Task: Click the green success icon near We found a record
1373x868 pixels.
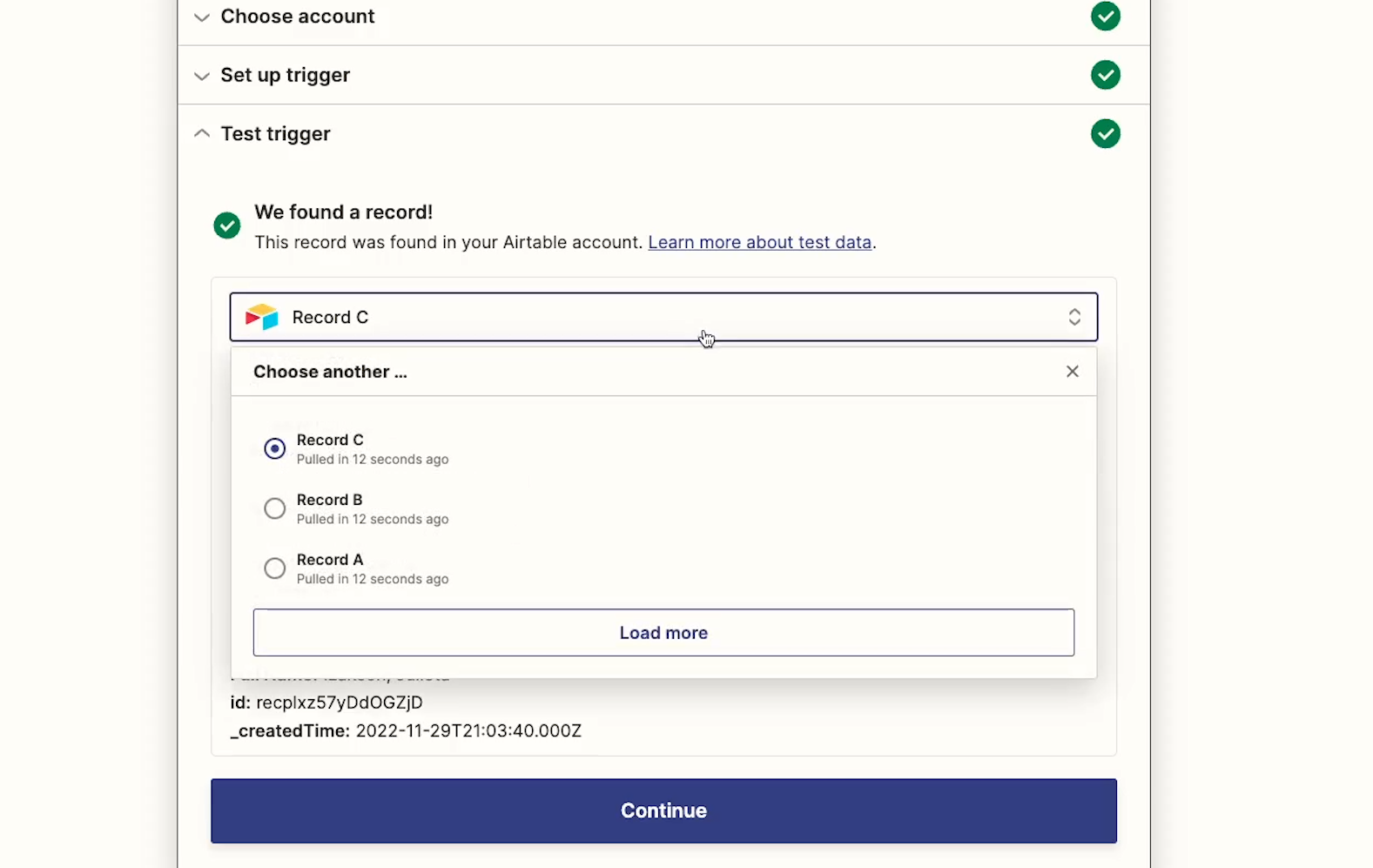Action: [227, 225]
